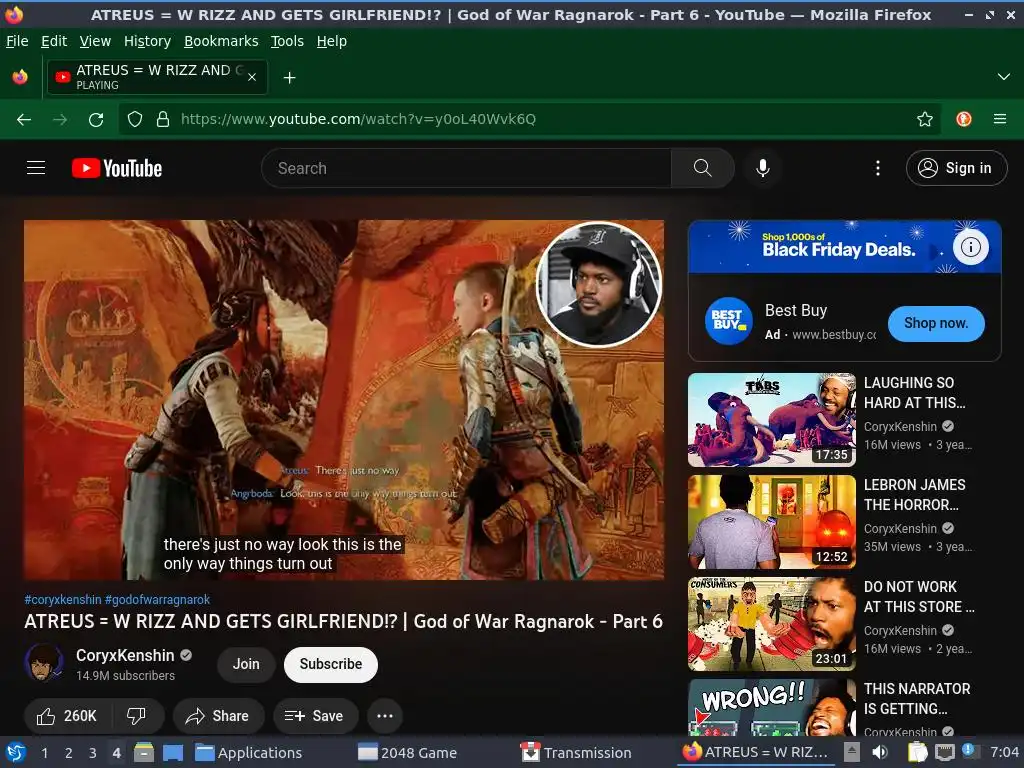This screenshot has height=768, width=1024.
Task: Open YouTube settings three-dot menu
Action: (878, 168)
